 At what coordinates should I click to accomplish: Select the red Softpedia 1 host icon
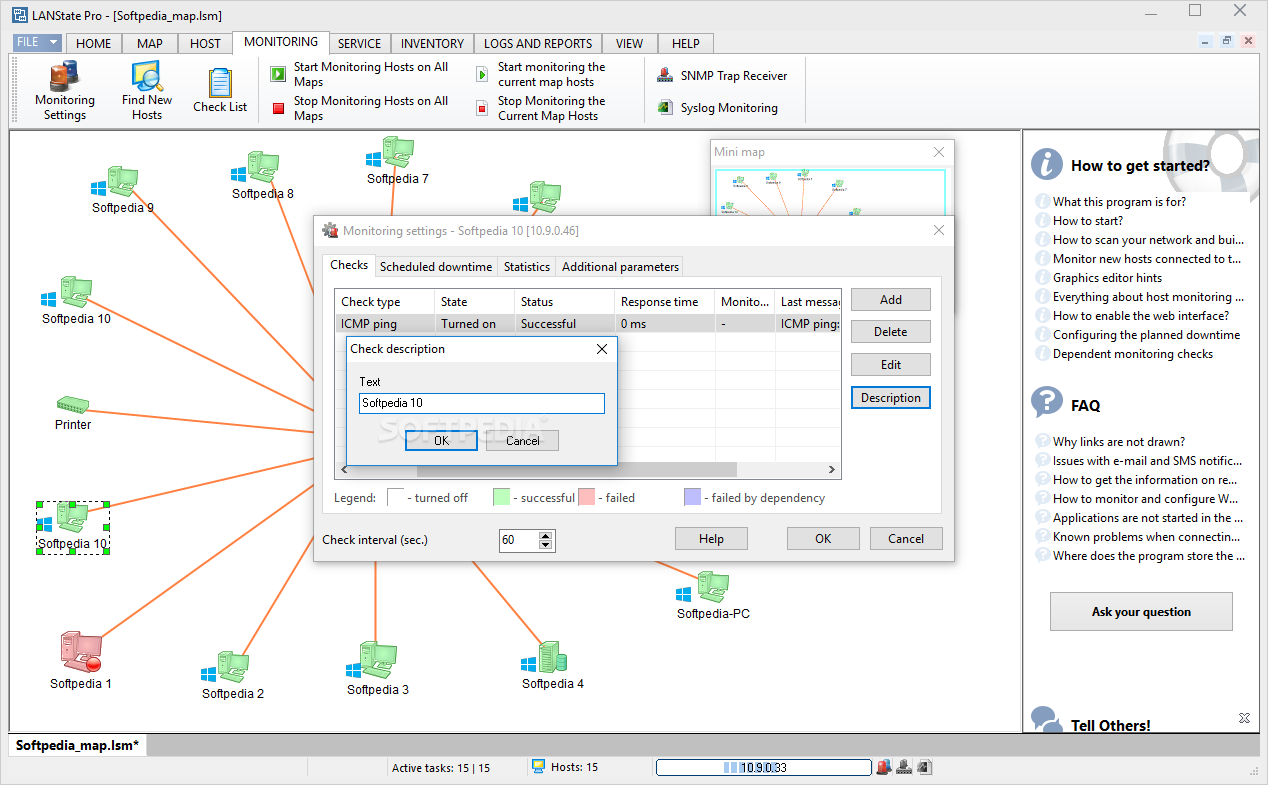(x=80, y=651)
